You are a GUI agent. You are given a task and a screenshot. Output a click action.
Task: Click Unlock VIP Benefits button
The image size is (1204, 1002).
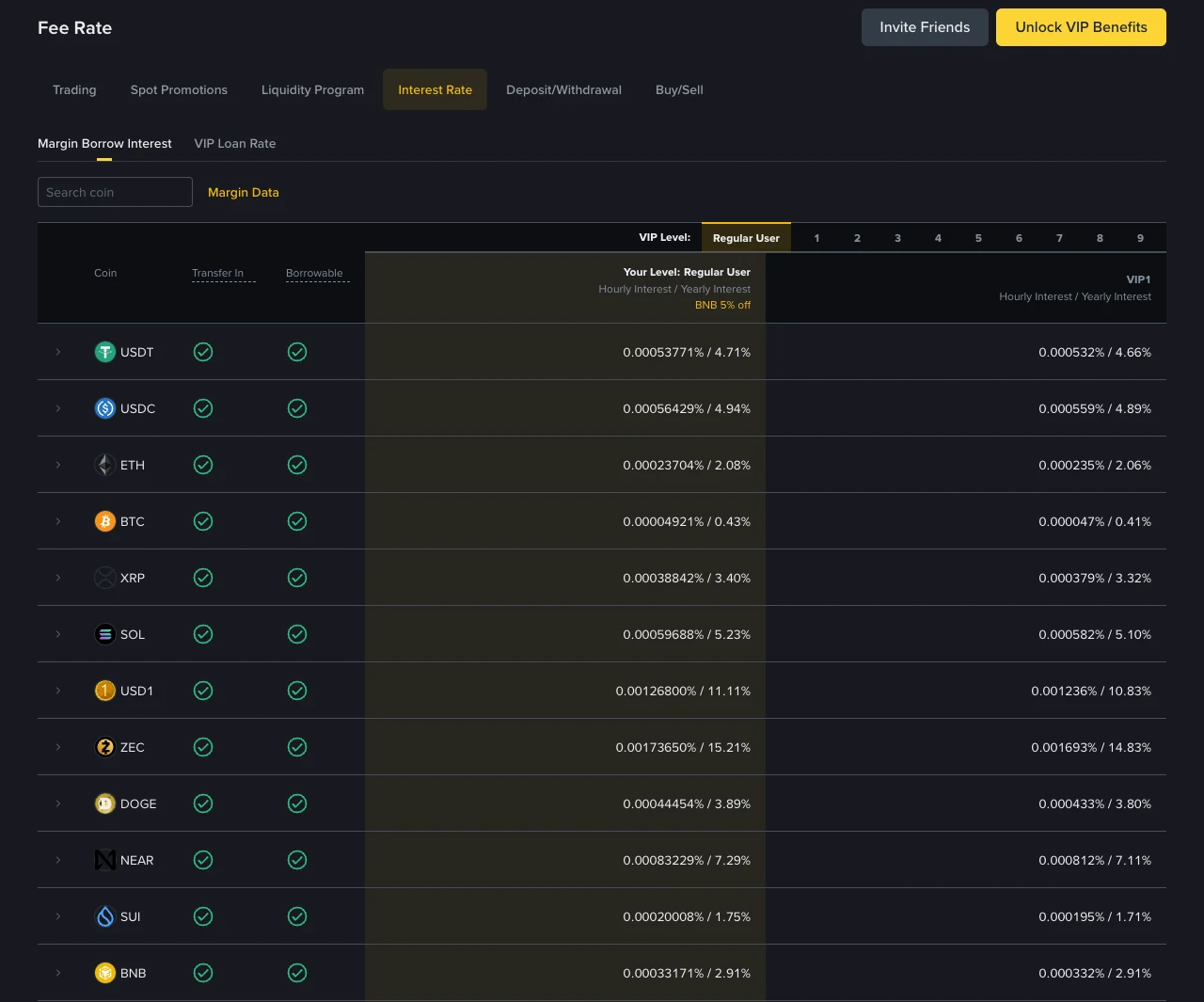point(1081,27)
